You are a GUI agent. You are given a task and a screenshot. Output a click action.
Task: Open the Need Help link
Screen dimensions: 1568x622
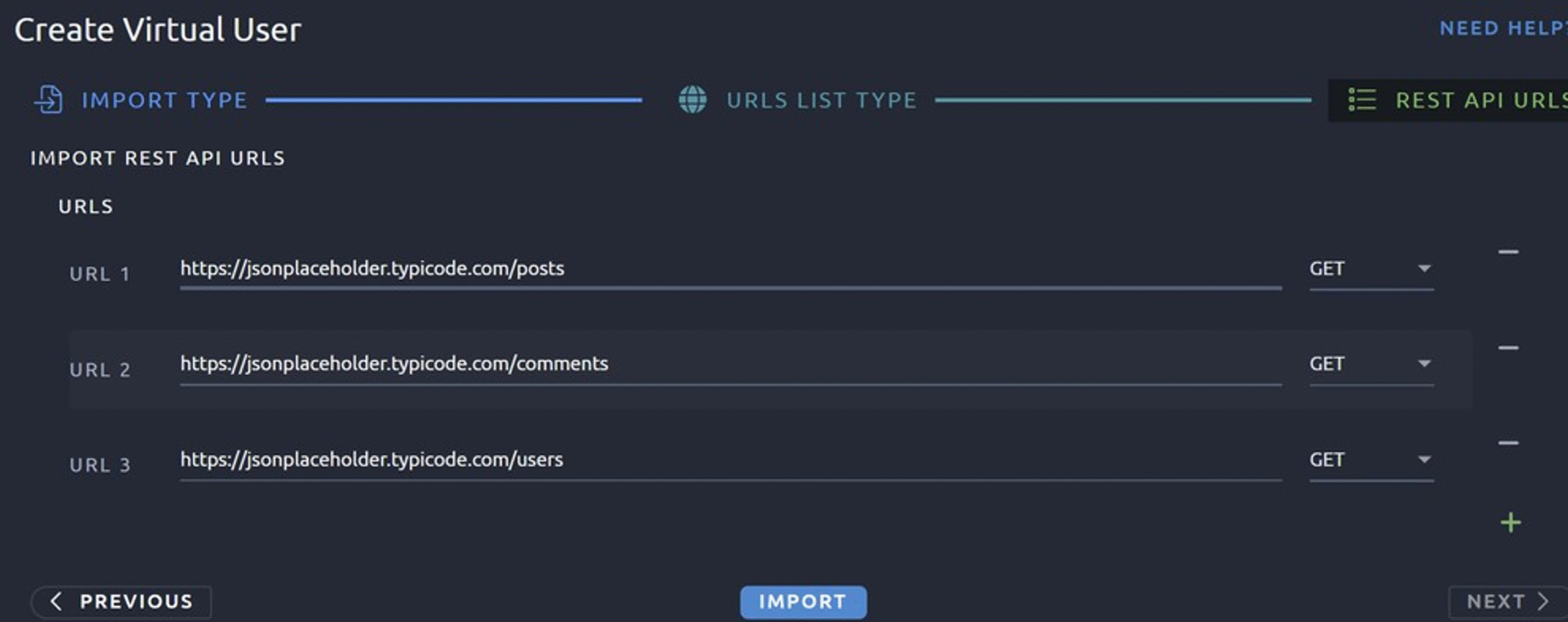[1502, 28]
